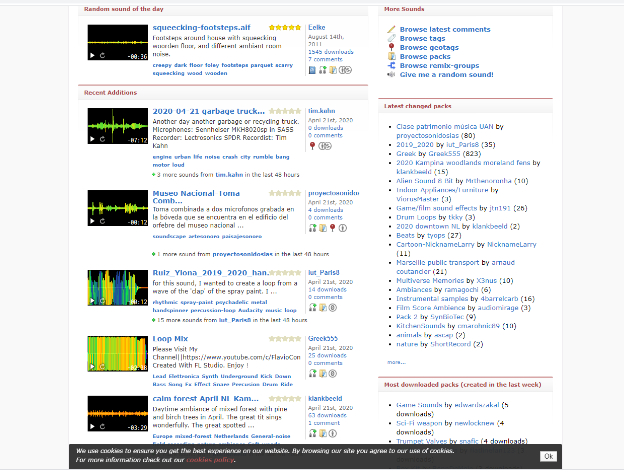Open Marseille public transport pack
Screen dimensions: 624x475
(x=437, y=263)
